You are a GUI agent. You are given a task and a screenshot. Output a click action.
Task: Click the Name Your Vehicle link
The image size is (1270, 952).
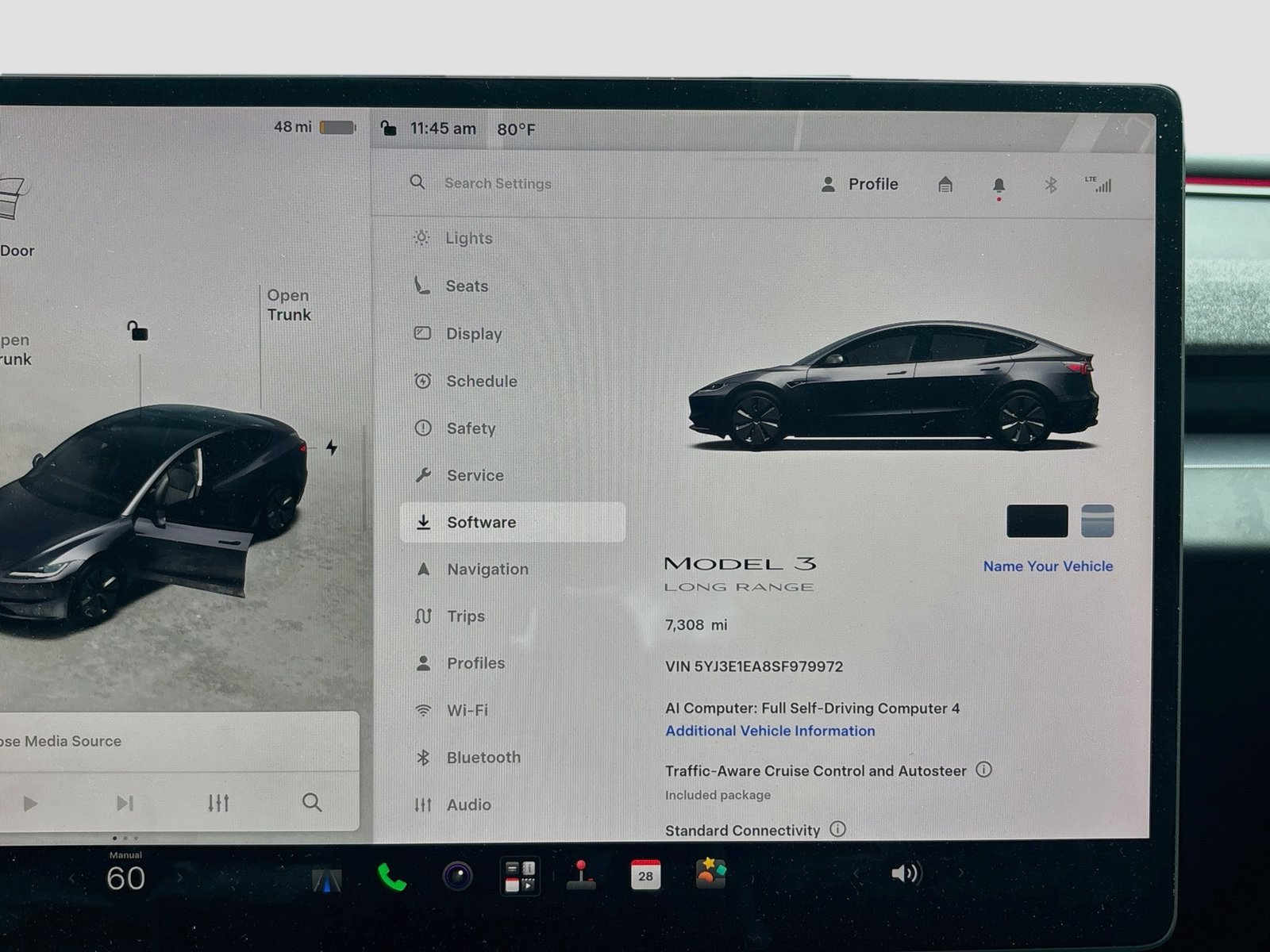tap(1048, 566)
